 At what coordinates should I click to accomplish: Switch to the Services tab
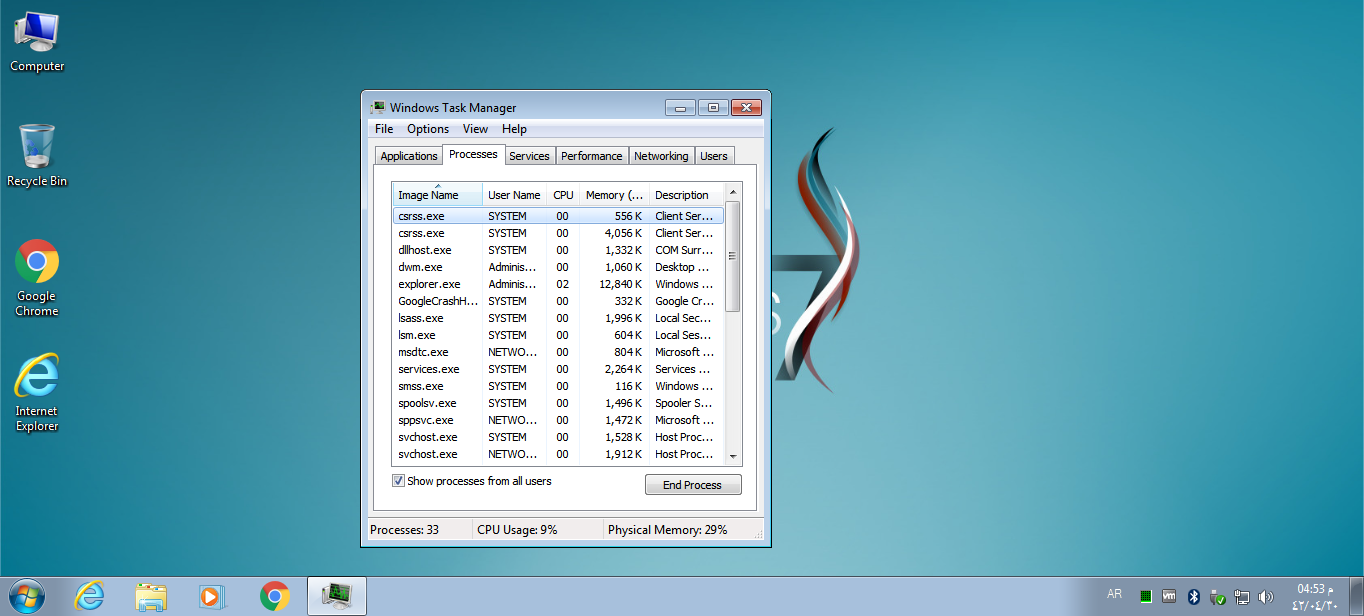tap(529, 156)
